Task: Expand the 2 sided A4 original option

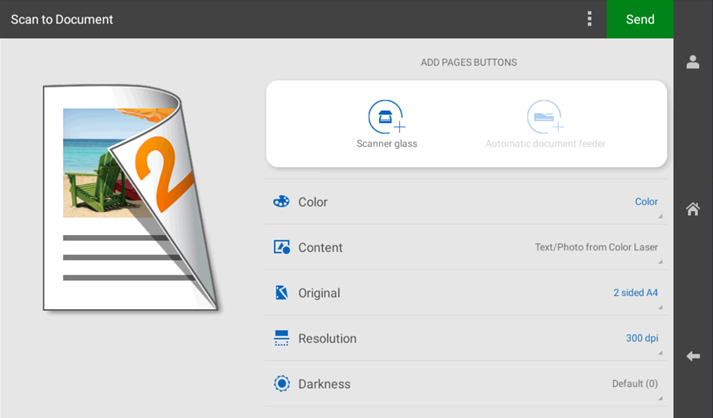Action: 635,293
